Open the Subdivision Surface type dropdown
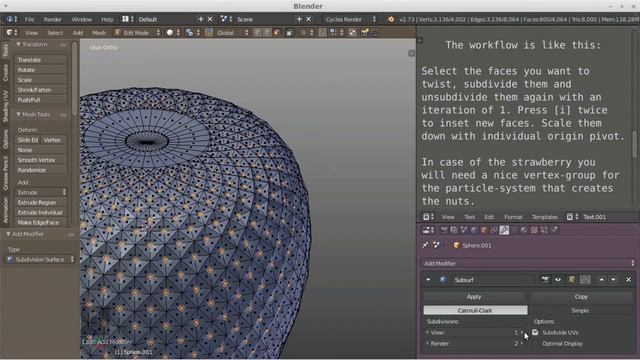 pyautogui.click(x=41, y=260)
